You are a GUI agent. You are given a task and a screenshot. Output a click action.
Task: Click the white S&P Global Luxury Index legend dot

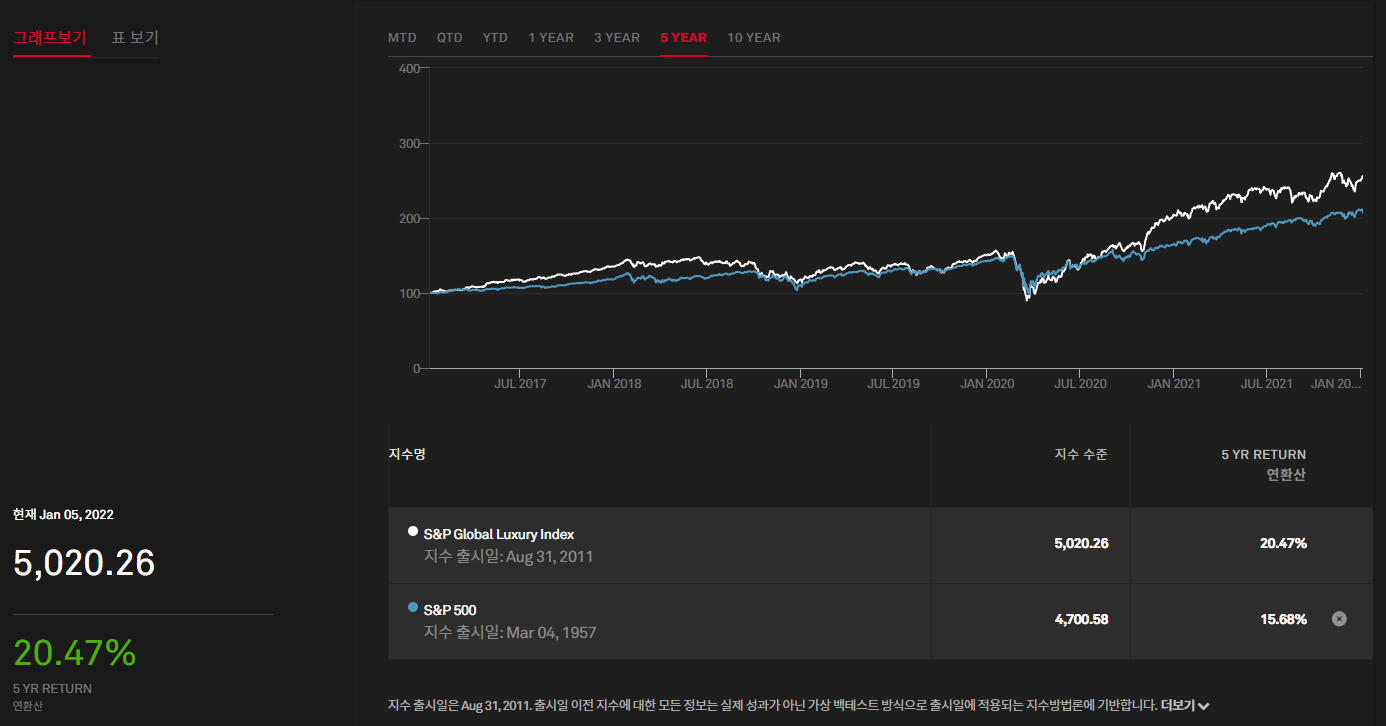[x=413, y=531]
